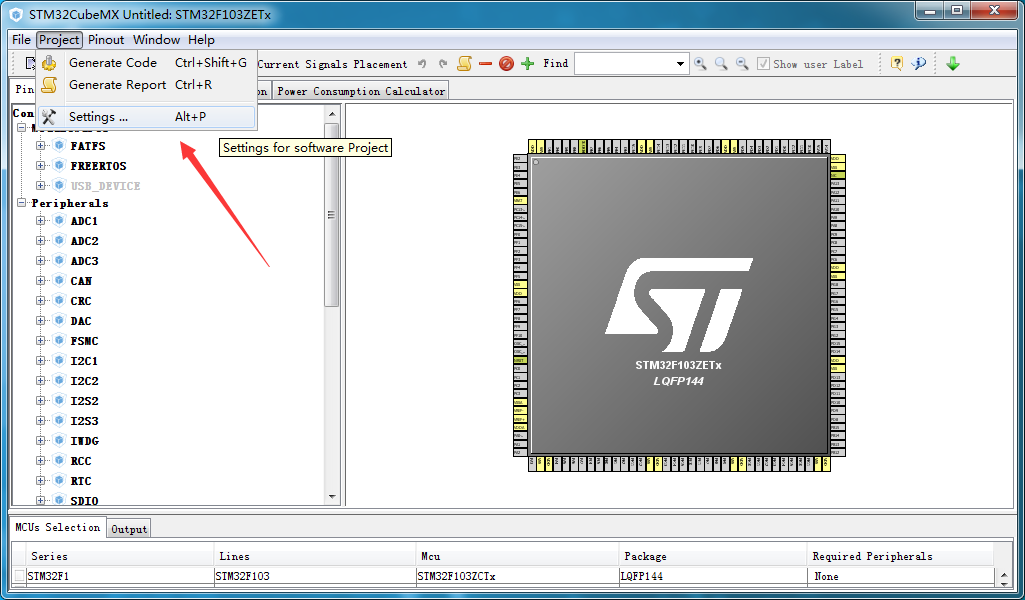Open the Window menu
The height and width of the screenshot is (600, 1025).
156,39
